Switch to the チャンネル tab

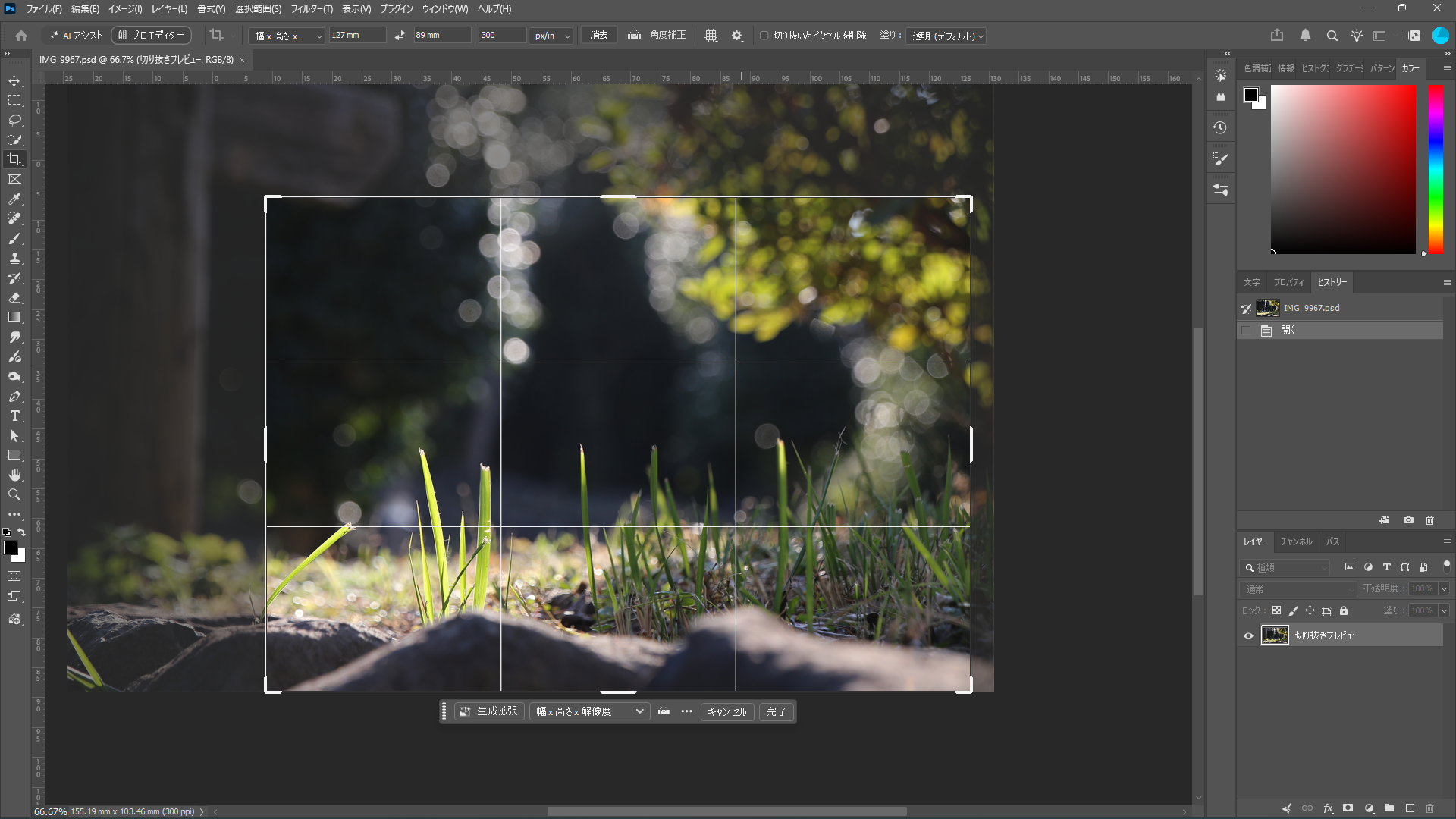[x=1296, y=541]
